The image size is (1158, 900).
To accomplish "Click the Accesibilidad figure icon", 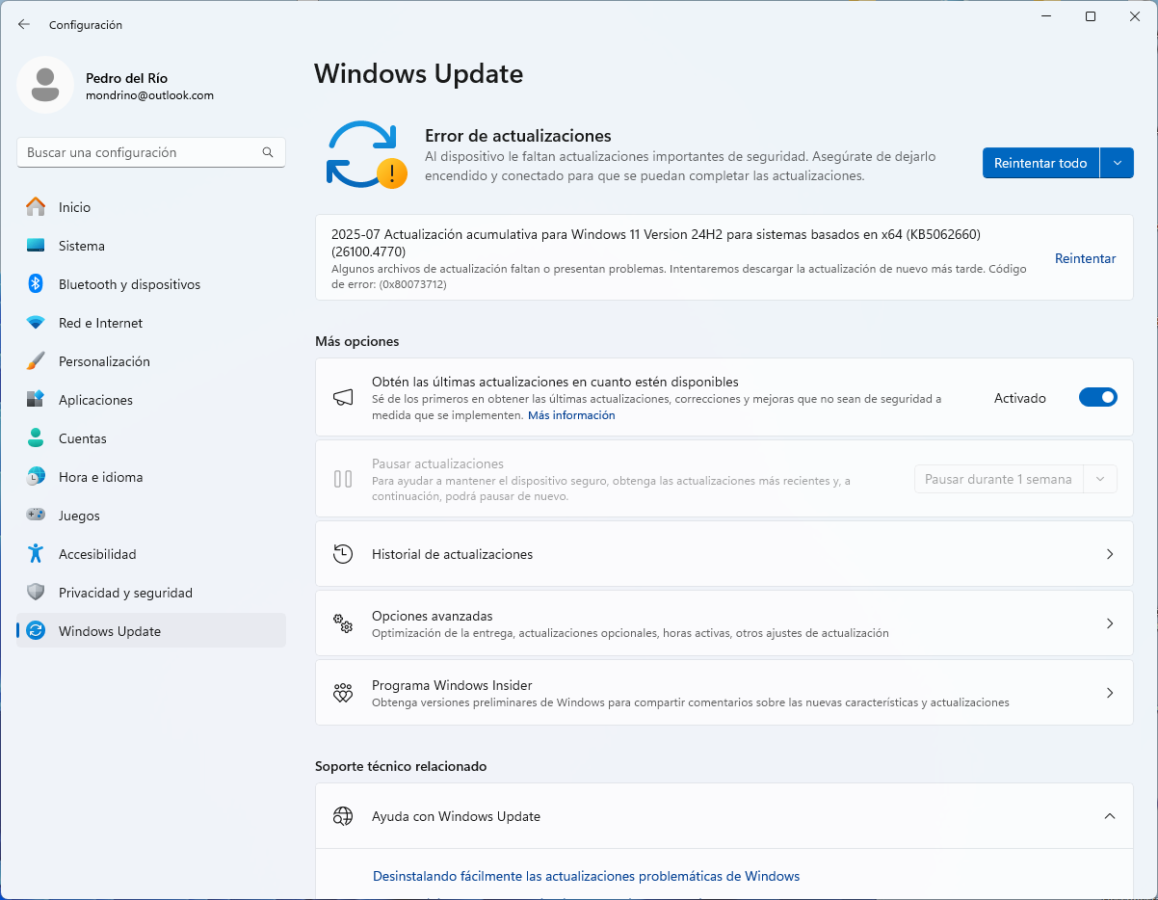I will pyautogui.click(x=35, y=553).
